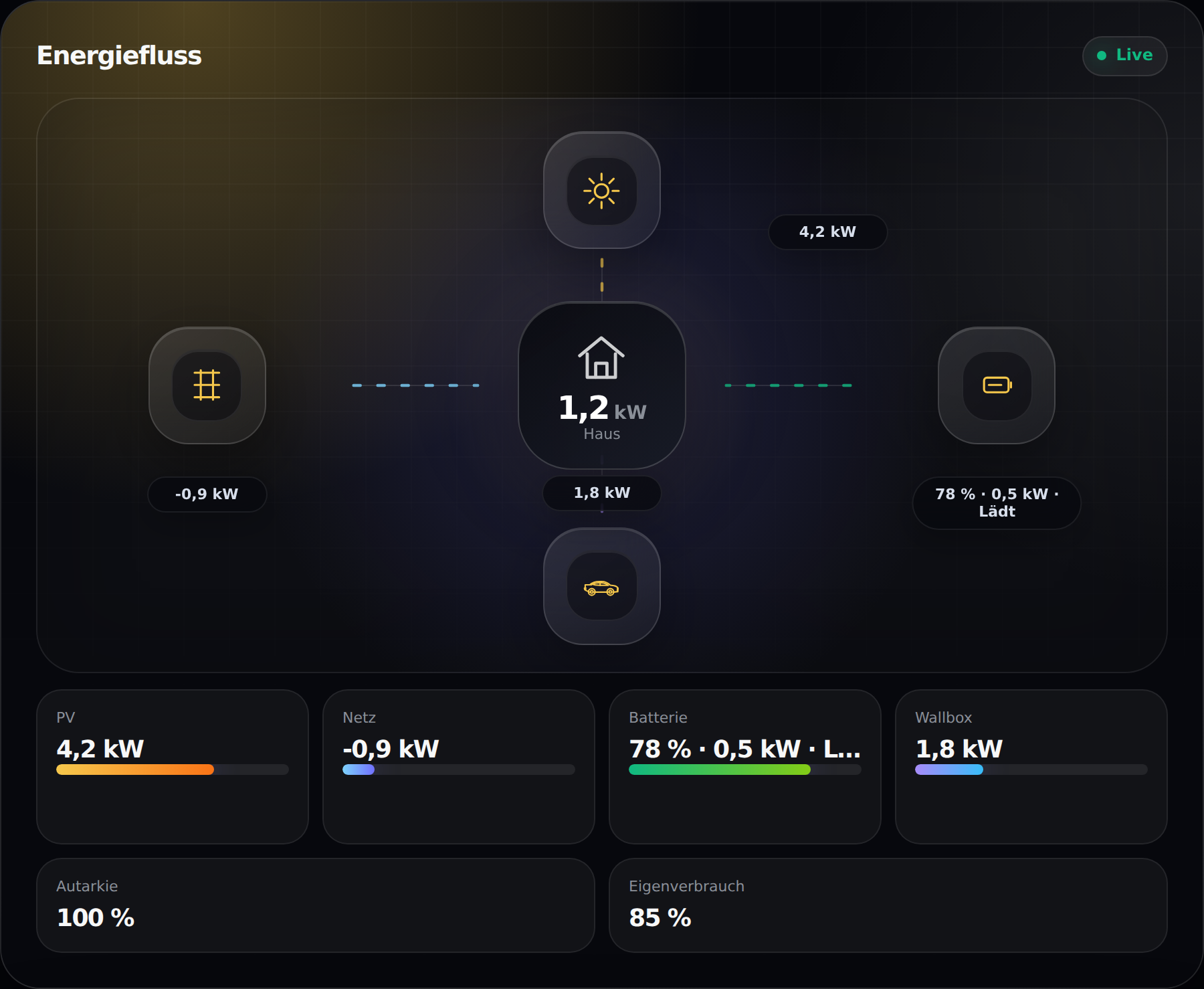Open the Batterie status card
This screenshot has width=1204, height=989.
tap(745, 767)
